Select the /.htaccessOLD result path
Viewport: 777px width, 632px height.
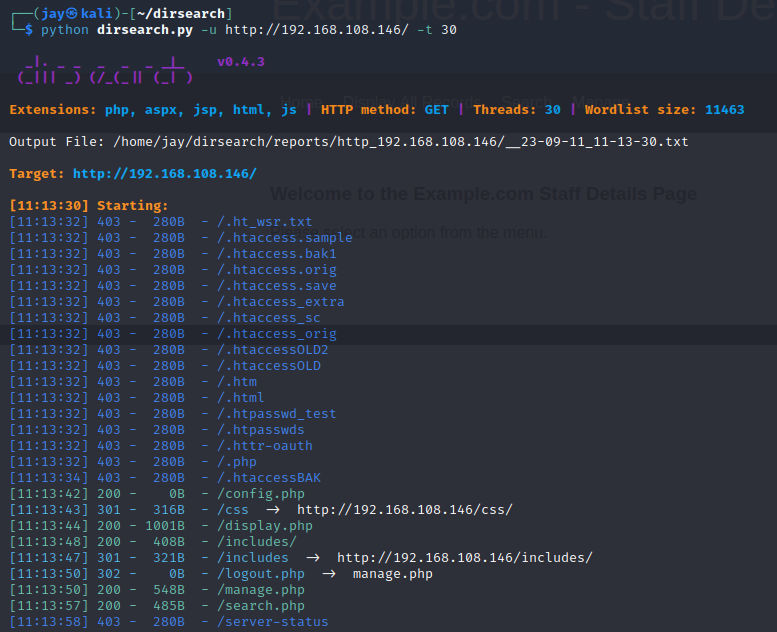(x=269, y=365)
